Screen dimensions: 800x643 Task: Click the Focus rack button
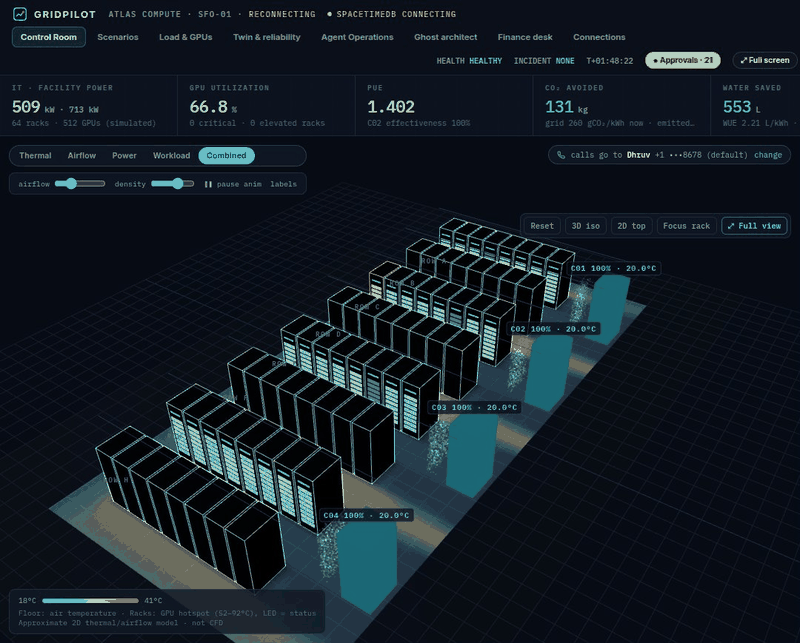tap(686, 226)
